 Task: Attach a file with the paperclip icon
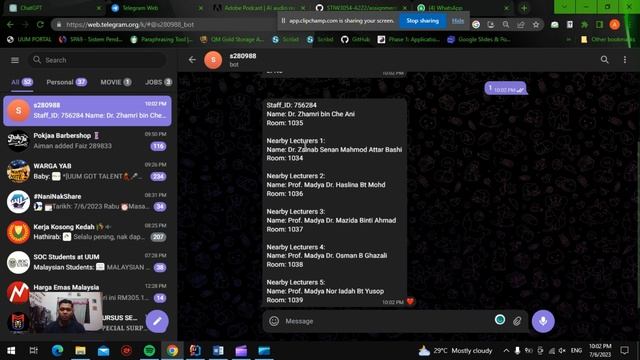point(517,321)
